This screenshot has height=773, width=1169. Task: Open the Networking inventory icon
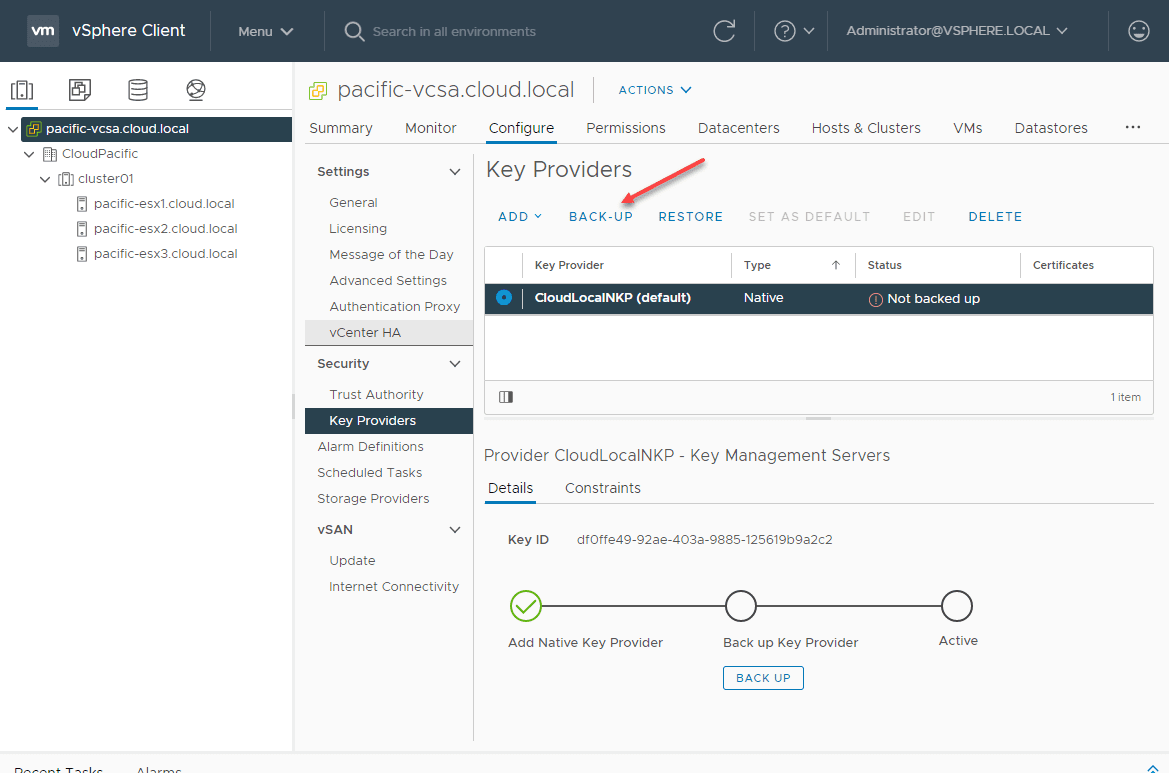[195, 90]
